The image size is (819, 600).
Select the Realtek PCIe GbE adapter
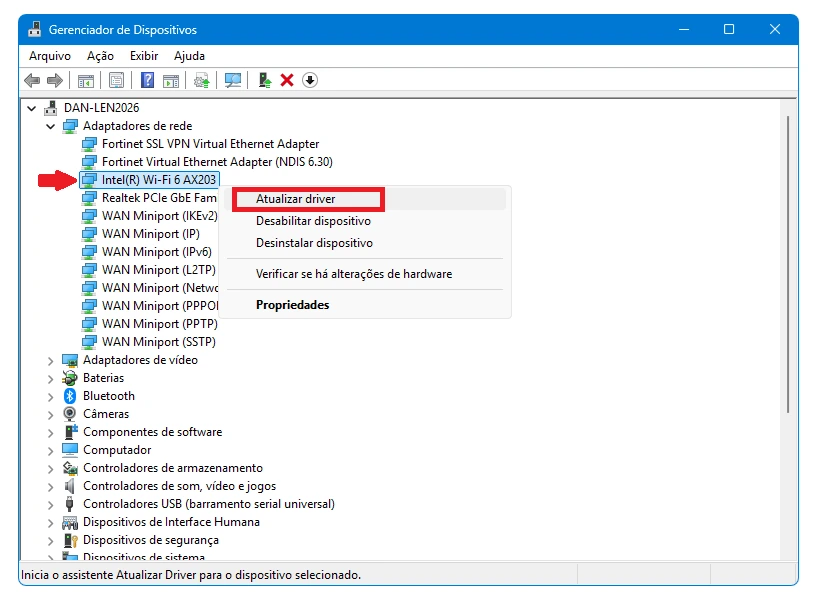(159, 198)
